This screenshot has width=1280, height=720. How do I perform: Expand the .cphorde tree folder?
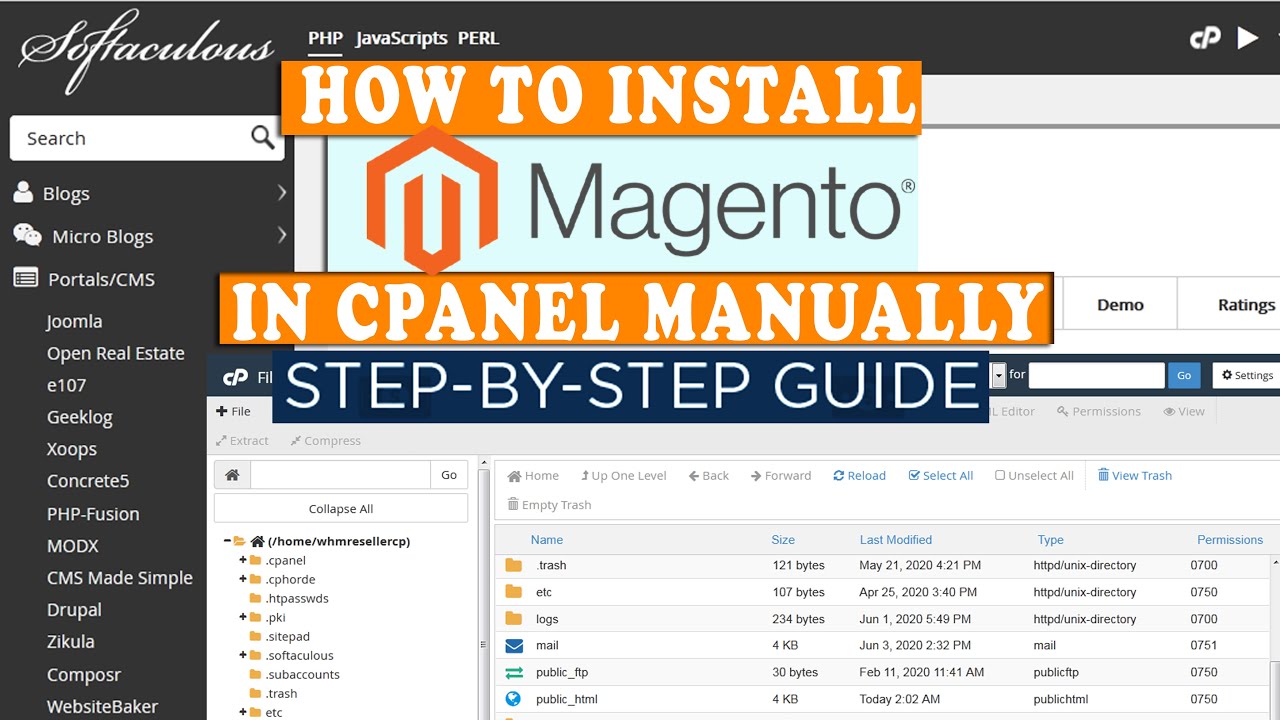[x=242, y=579]
